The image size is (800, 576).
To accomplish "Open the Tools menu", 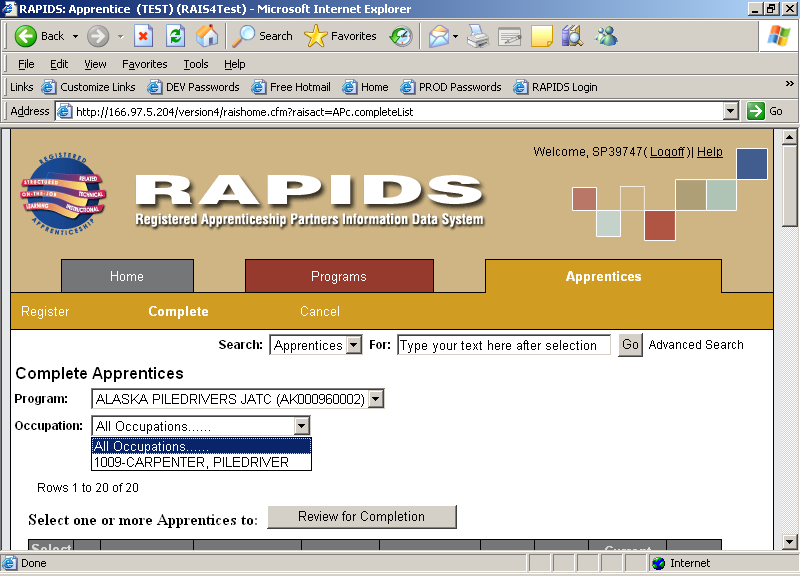I will (x=196, y=64).
